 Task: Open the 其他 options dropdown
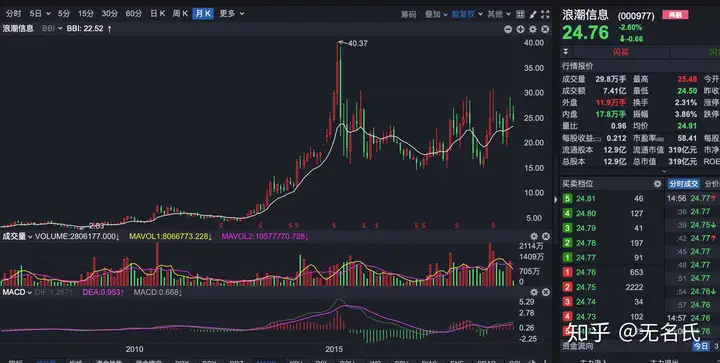coord(499,14)
